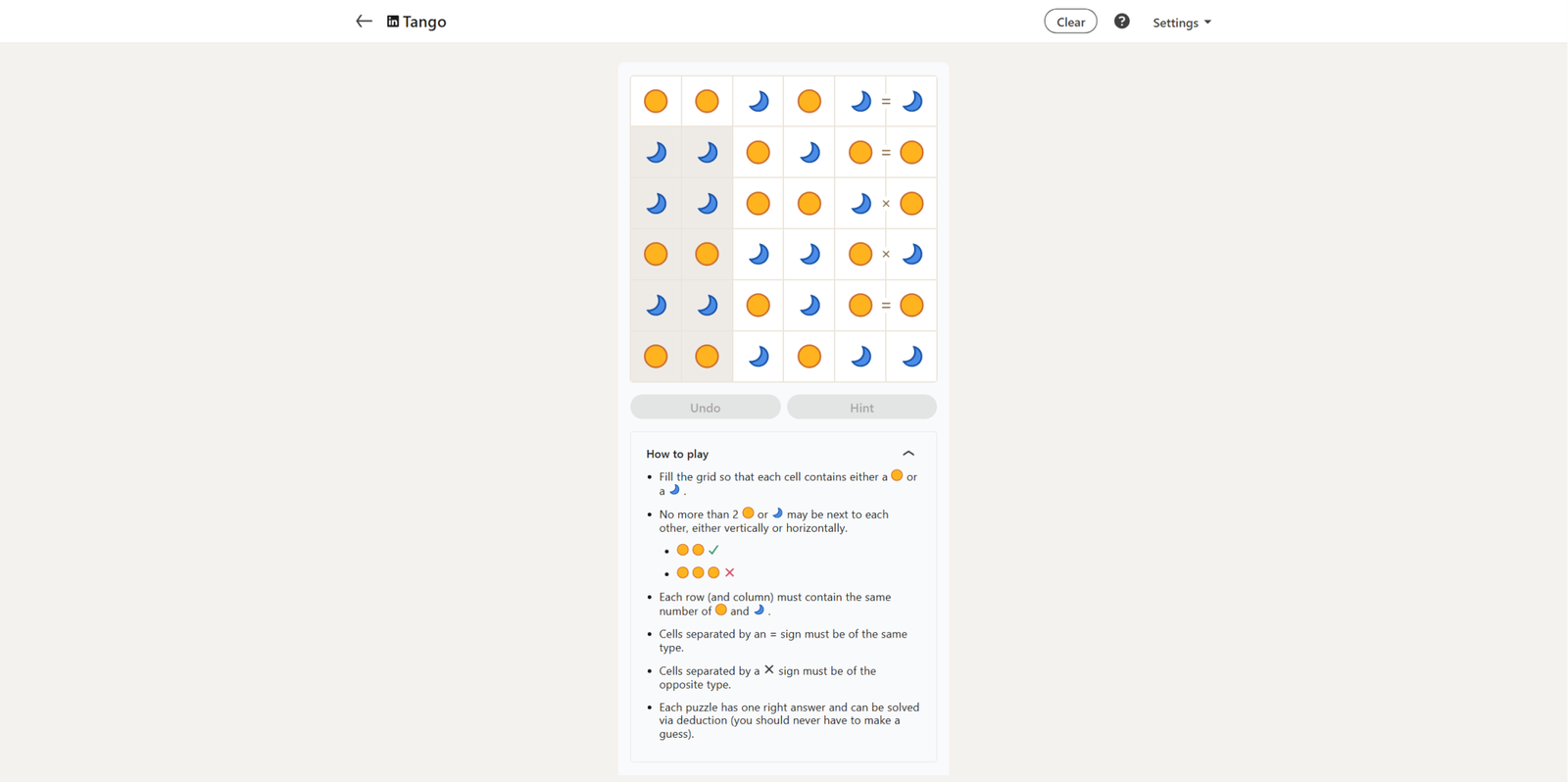Toggle the bottom-right moon cell of the grid
This screenshot has width=1568, height=782.
911,357
